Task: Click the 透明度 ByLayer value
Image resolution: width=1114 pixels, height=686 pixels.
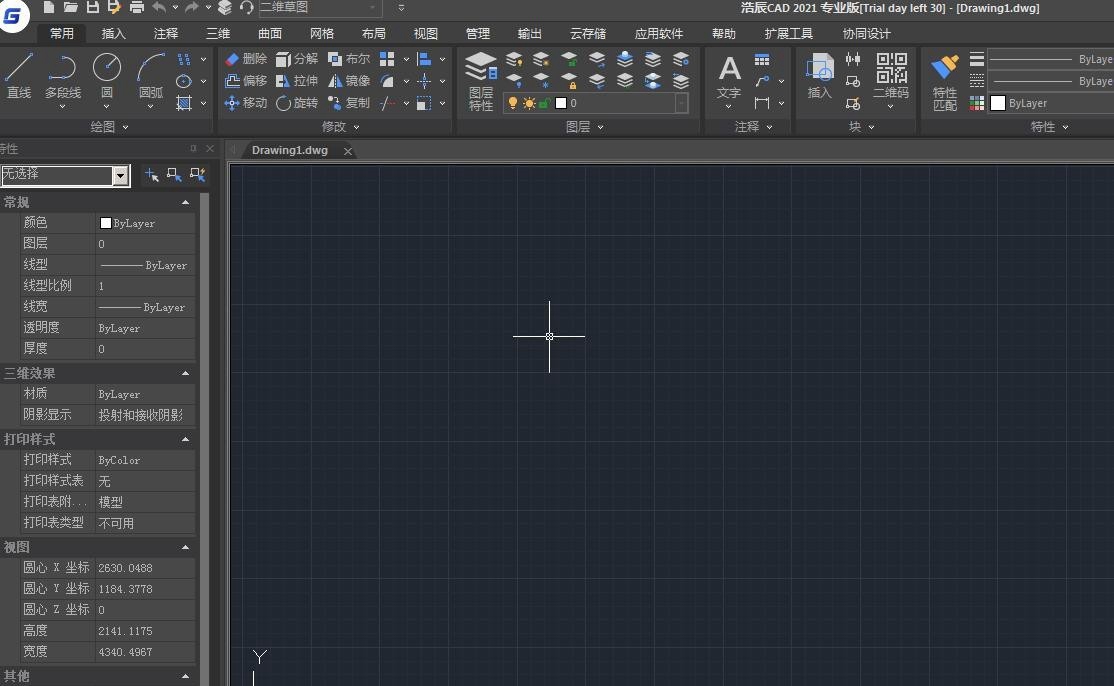Action: point(146,328)
